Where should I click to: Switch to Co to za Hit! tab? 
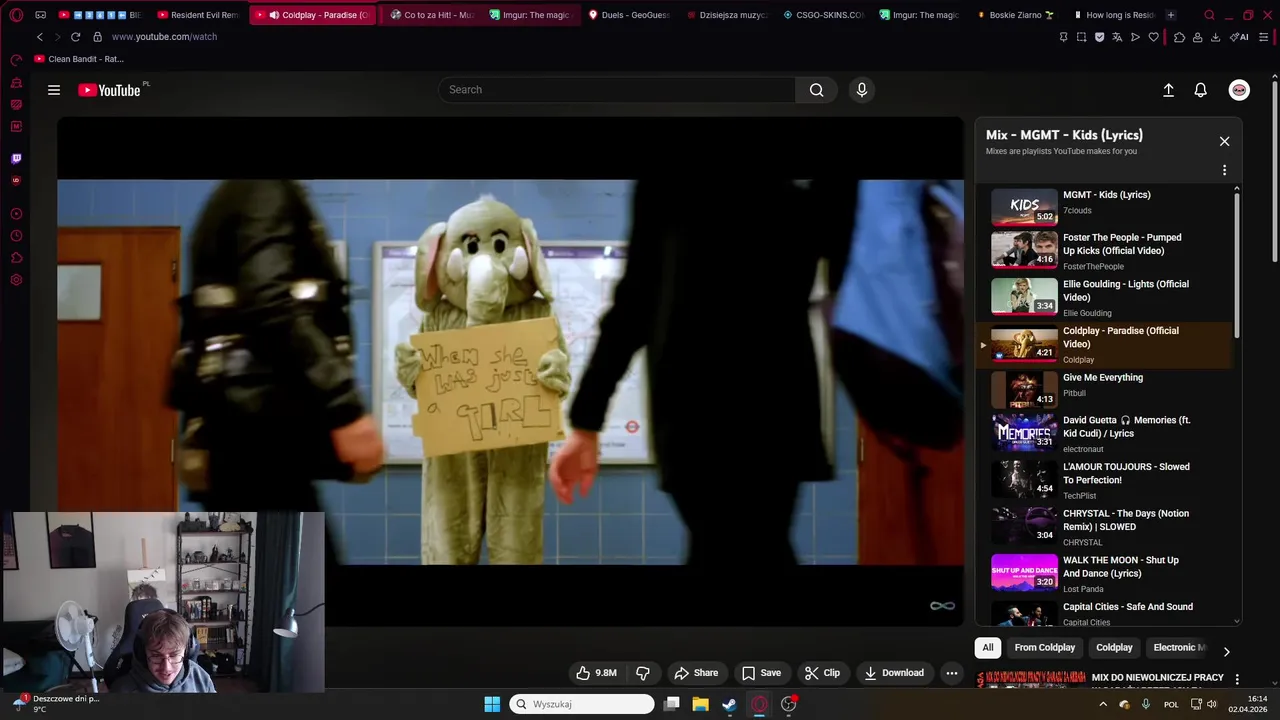tap(432, 15)
